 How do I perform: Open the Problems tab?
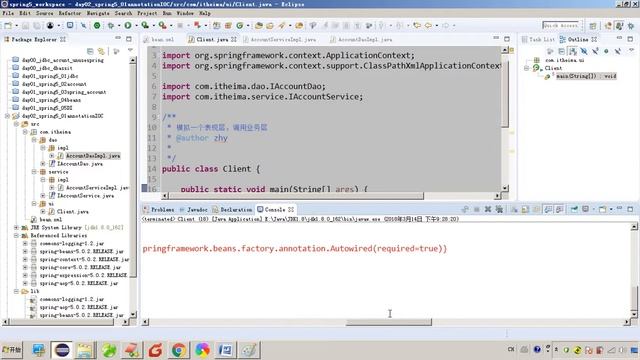tap(159, 209)
